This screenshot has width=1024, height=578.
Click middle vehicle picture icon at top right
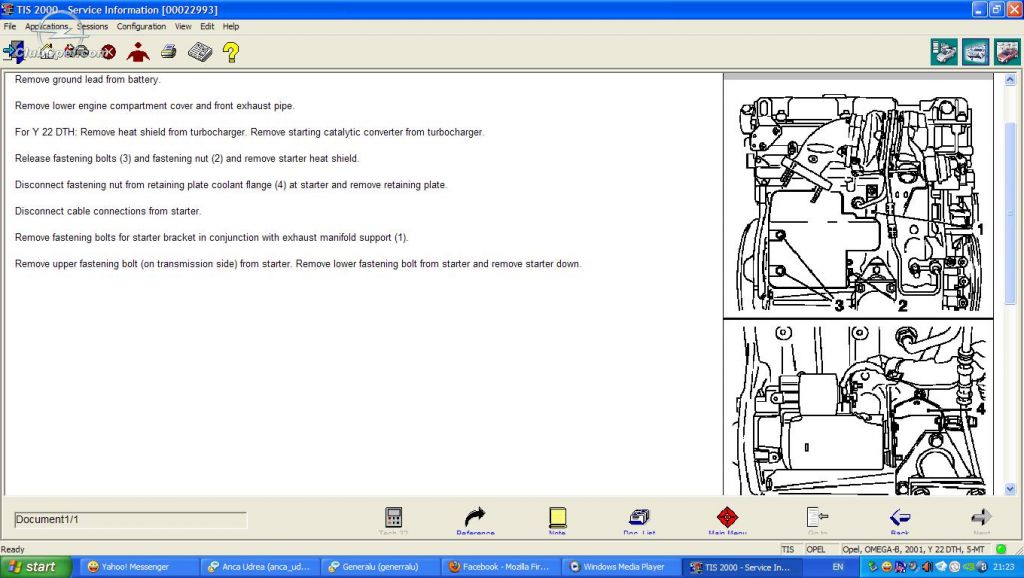(x=975, y=52)
